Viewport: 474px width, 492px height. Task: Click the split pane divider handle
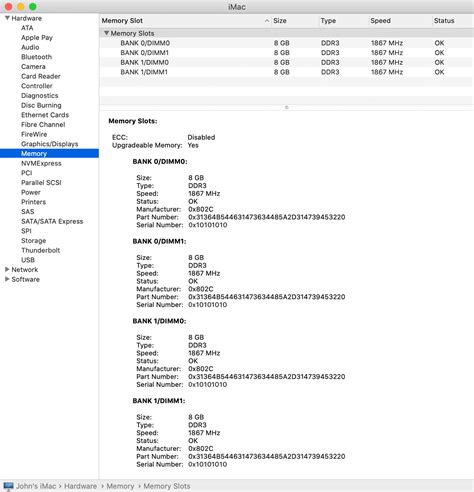[286, 107]
